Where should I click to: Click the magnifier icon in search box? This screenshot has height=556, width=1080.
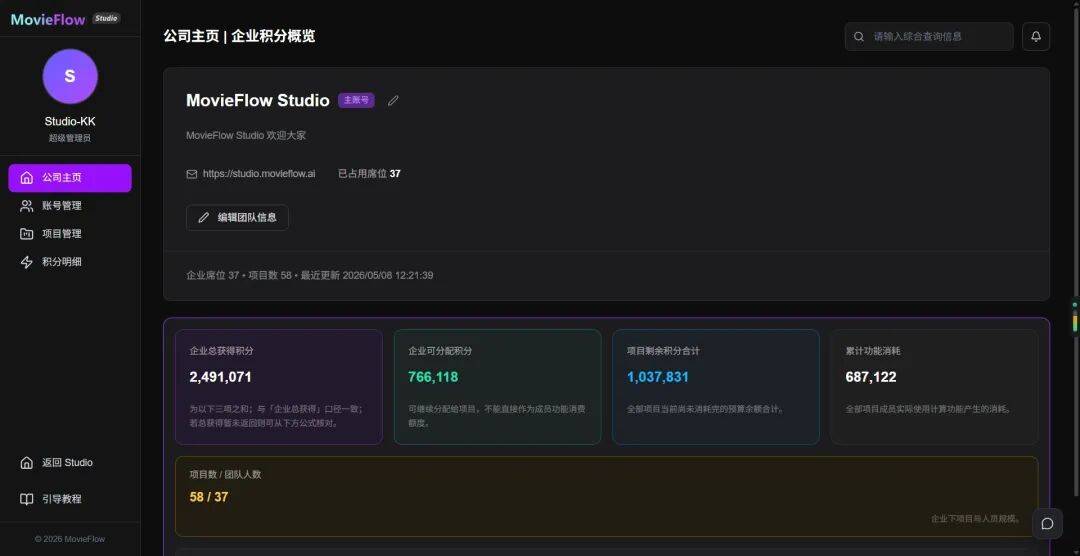[859, 37]
